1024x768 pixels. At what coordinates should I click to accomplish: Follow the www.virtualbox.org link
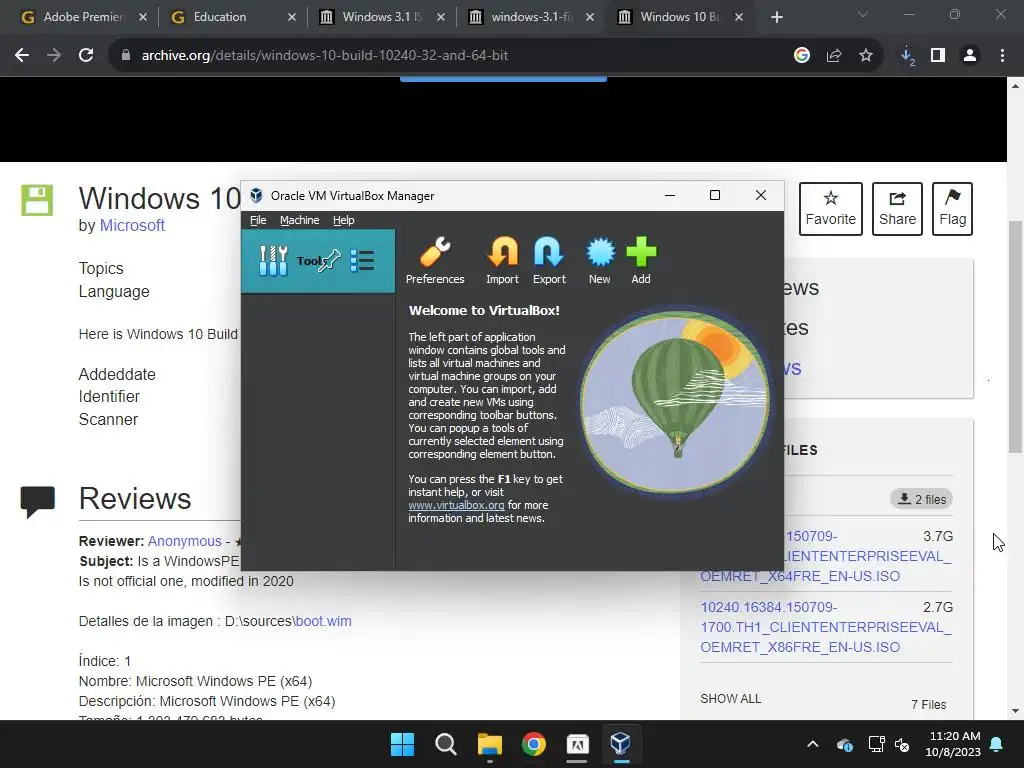pos(456,505)
